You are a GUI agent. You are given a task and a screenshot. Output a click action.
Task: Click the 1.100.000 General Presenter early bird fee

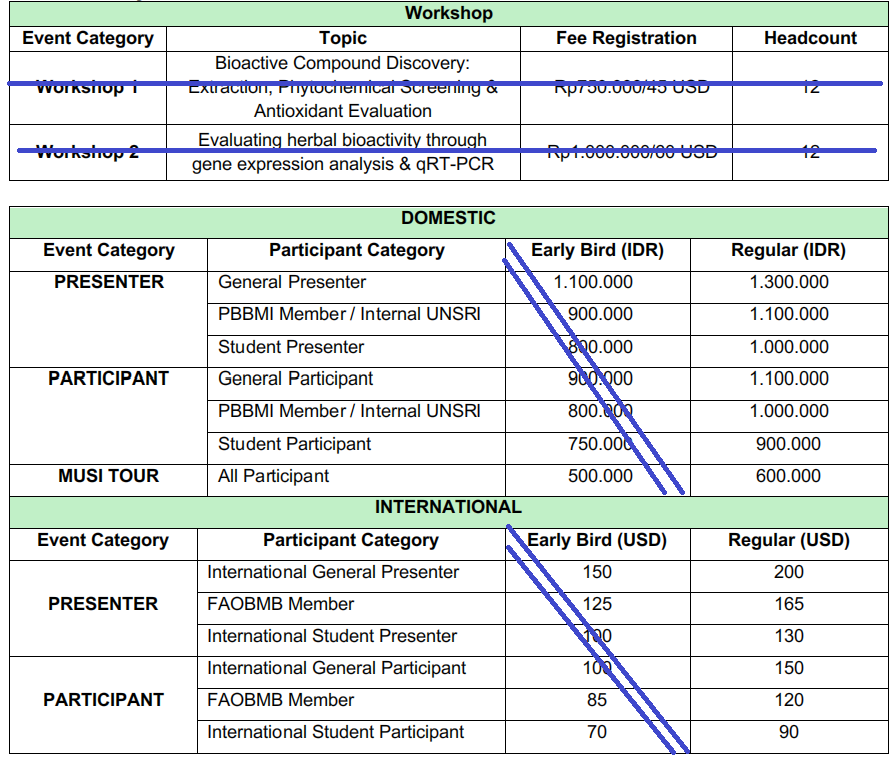[x=594, y=282]
